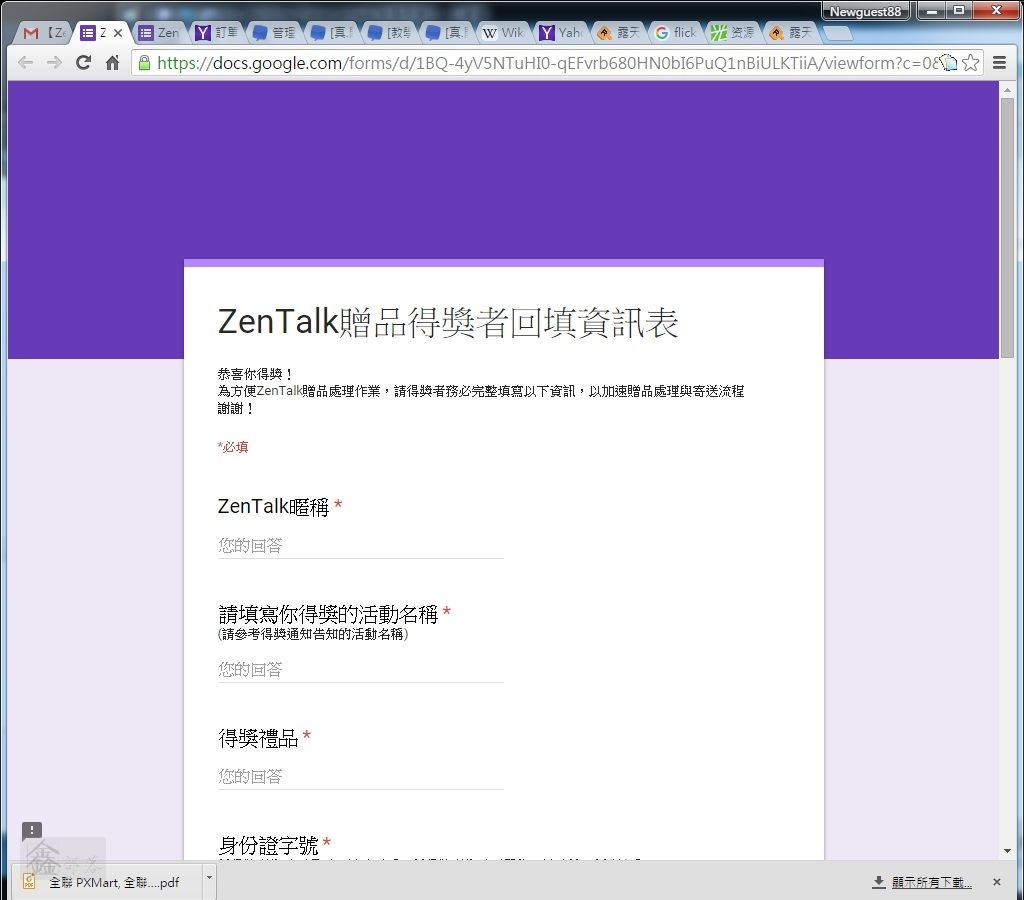
Task: Switch to the [教學 tab
Action: 389,33
